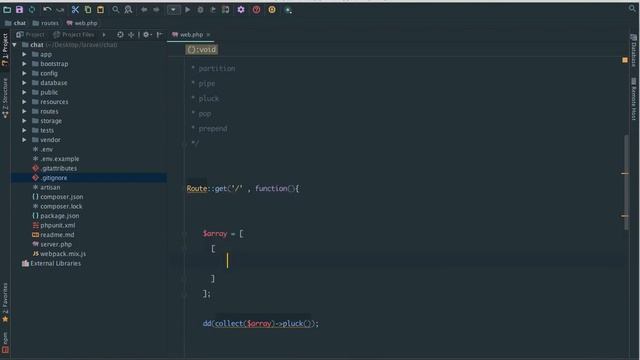
Task: Click the Scroll from Source target icon
Action: pyautogui.click(x=120, y=35)
